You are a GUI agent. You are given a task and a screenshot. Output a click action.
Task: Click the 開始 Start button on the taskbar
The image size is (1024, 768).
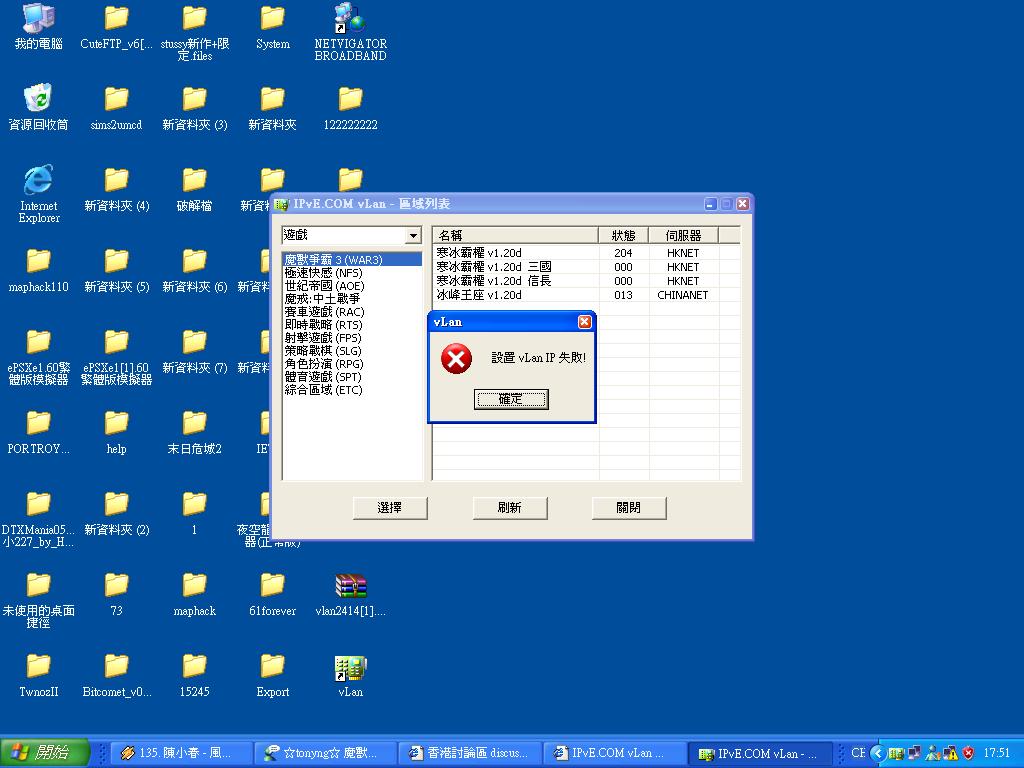click(x=45, y=752)
